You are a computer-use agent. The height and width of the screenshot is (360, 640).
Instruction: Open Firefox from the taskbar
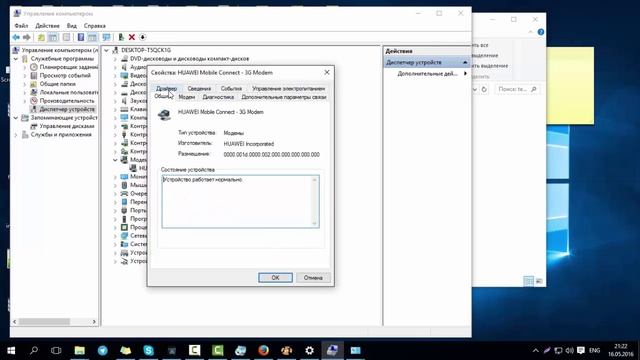tap(264, 350)
